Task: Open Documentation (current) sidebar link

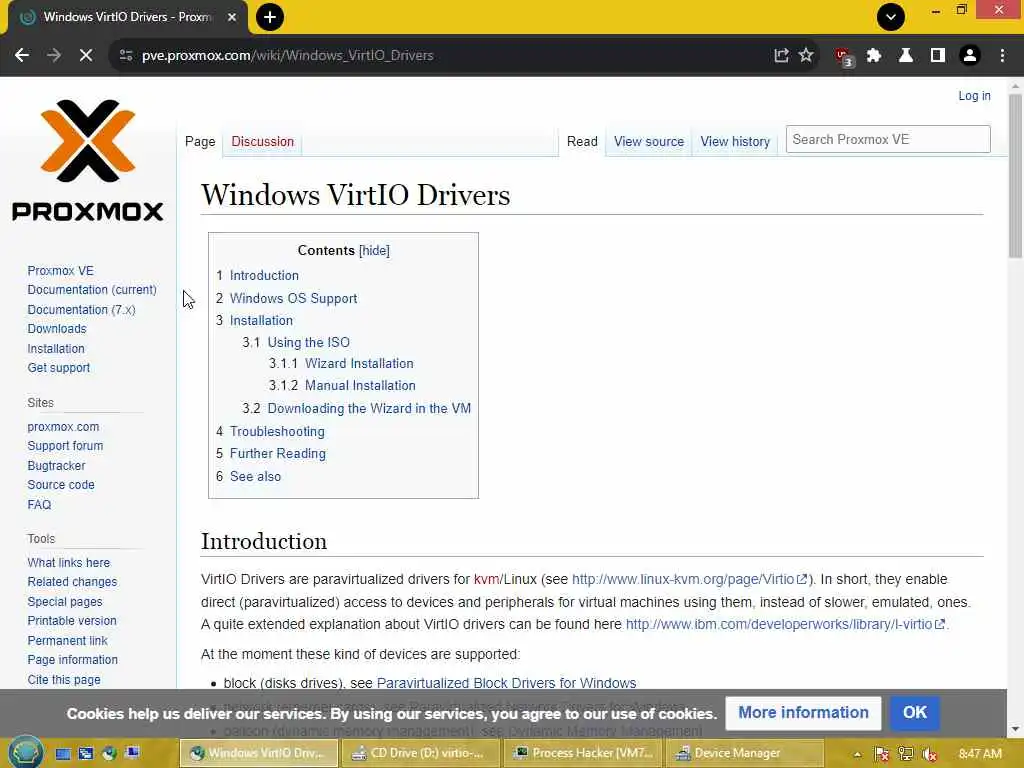Action: pos(92,290)
